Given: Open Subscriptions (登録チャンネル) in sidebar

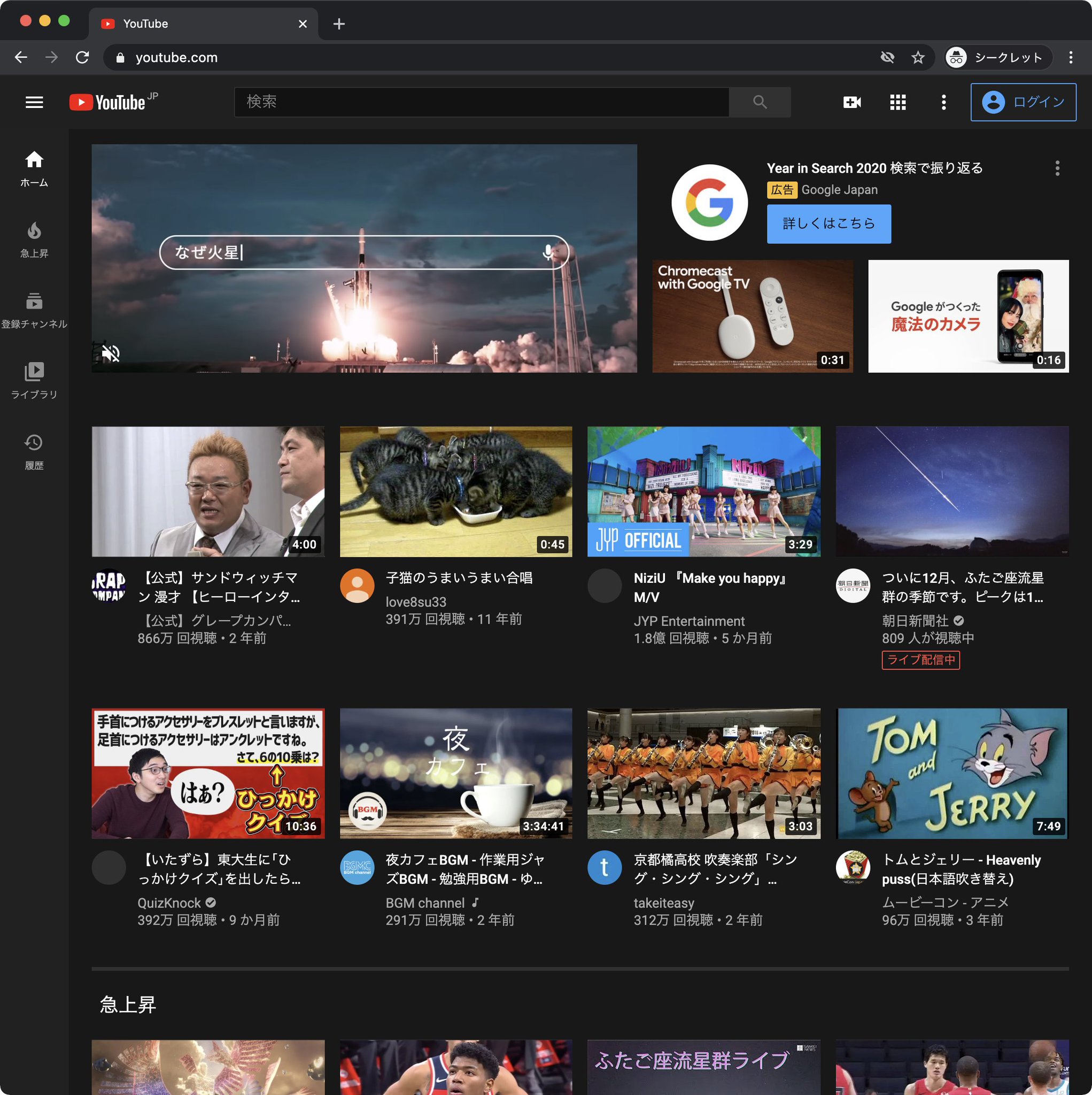Looking at the screenshot, I should [x=34, y=310].
